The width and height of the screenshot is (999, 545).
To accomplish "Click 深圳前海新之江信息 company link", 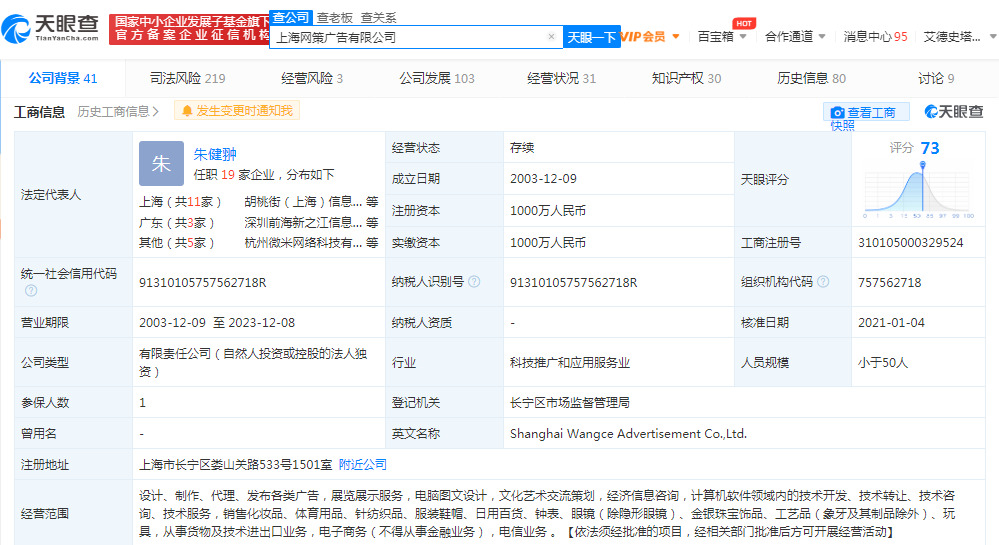I will 303,222.
